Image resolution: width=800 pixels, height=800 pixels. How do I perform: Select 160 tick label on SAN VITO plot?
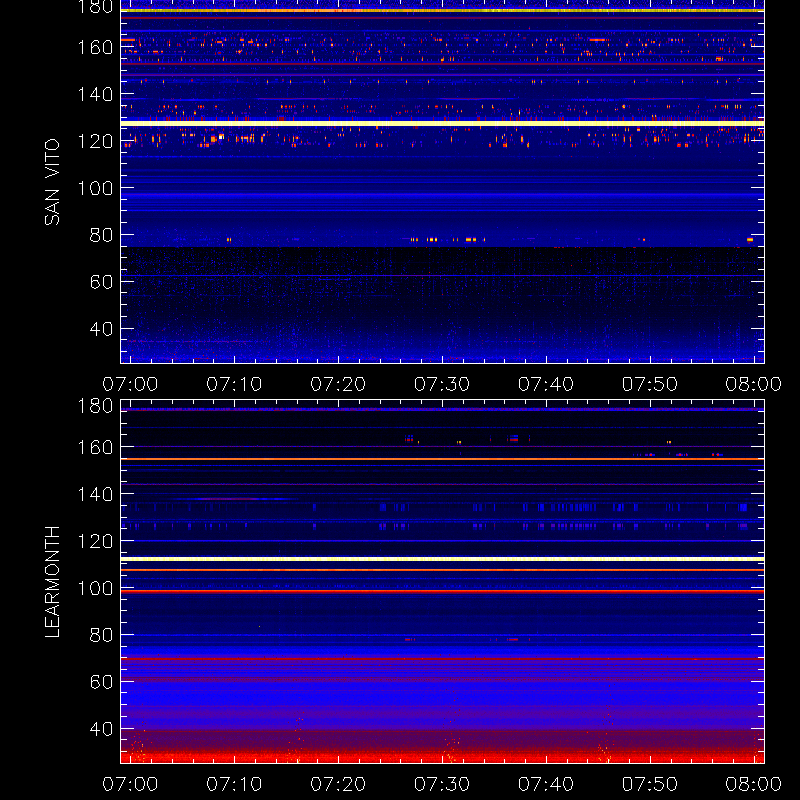coord(95,47)
